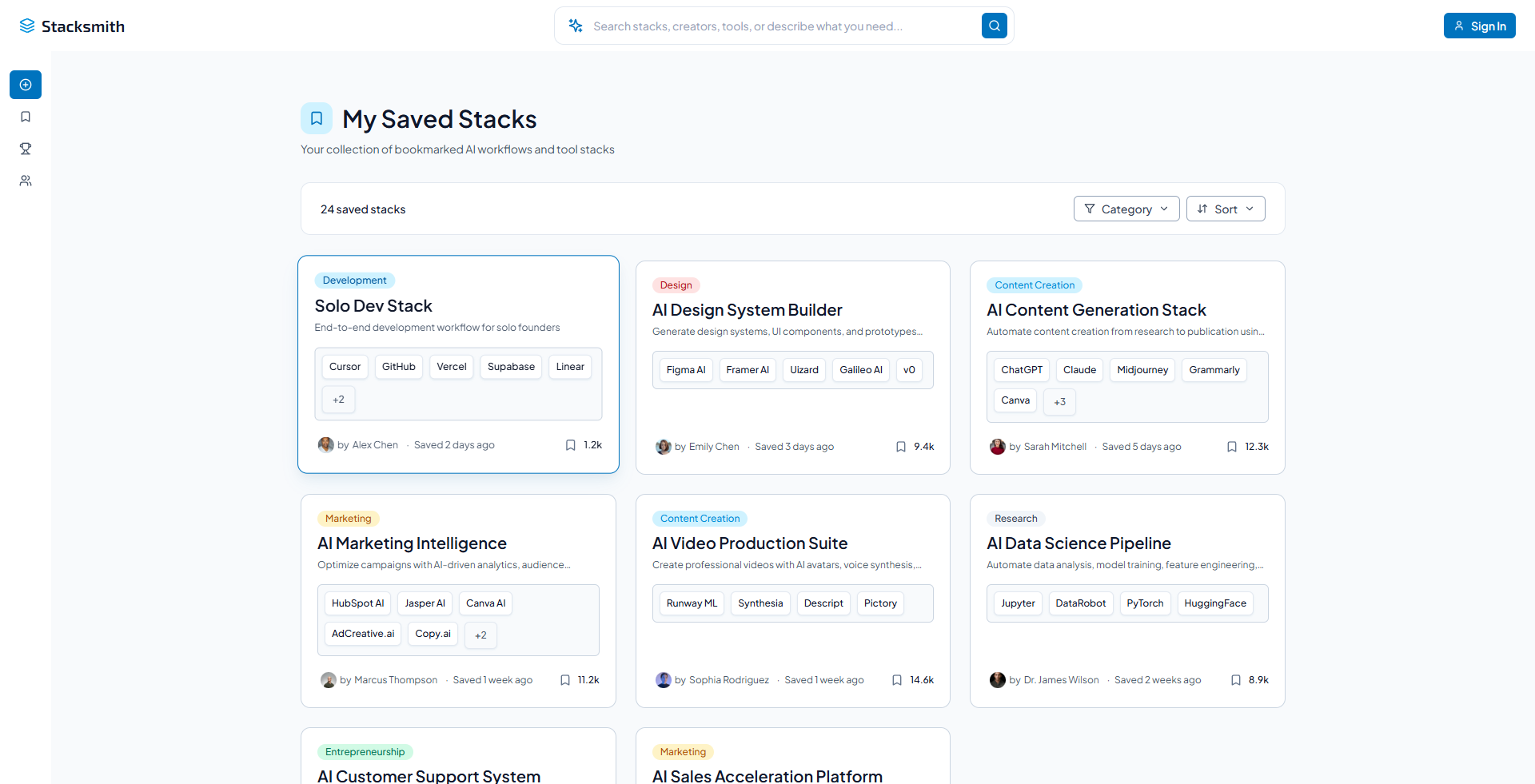This screenshot has width=1535, height=784.
Task: Open the AI Sales Acceleration Platform title
Action: click(767, 775)
